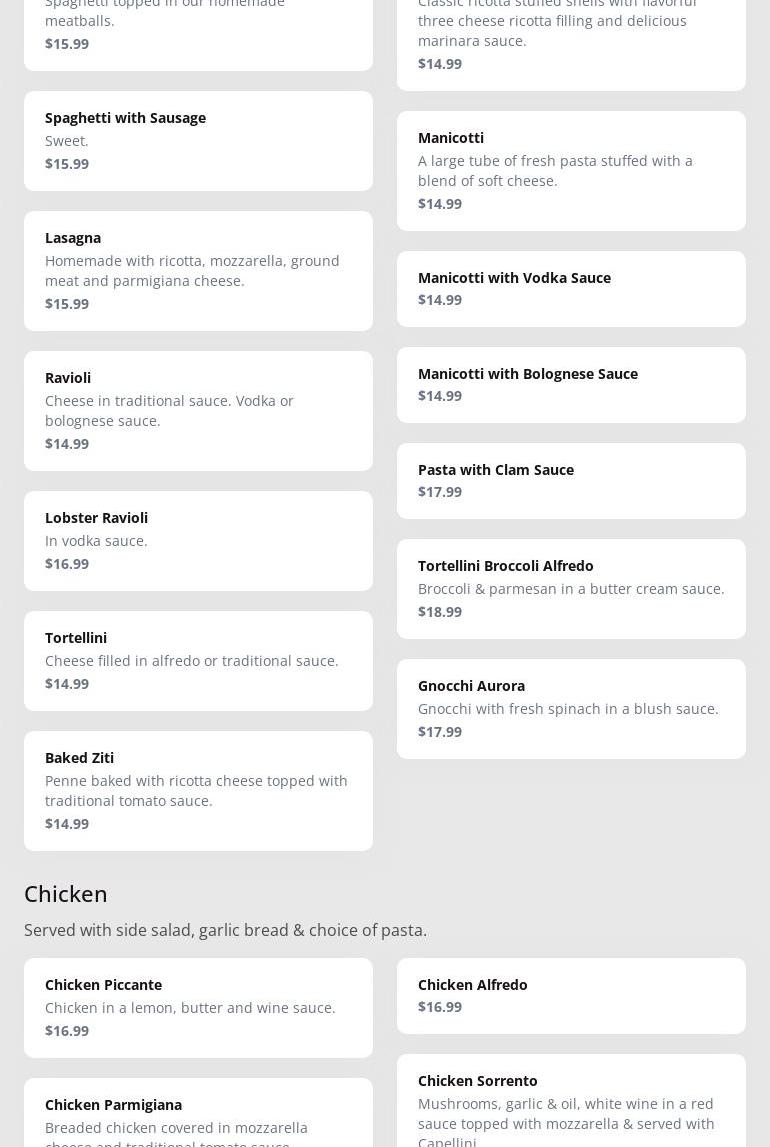The image size is (770, 1147).
Task: Click the 'Served with side salad' description
Action: coord(225,930)
